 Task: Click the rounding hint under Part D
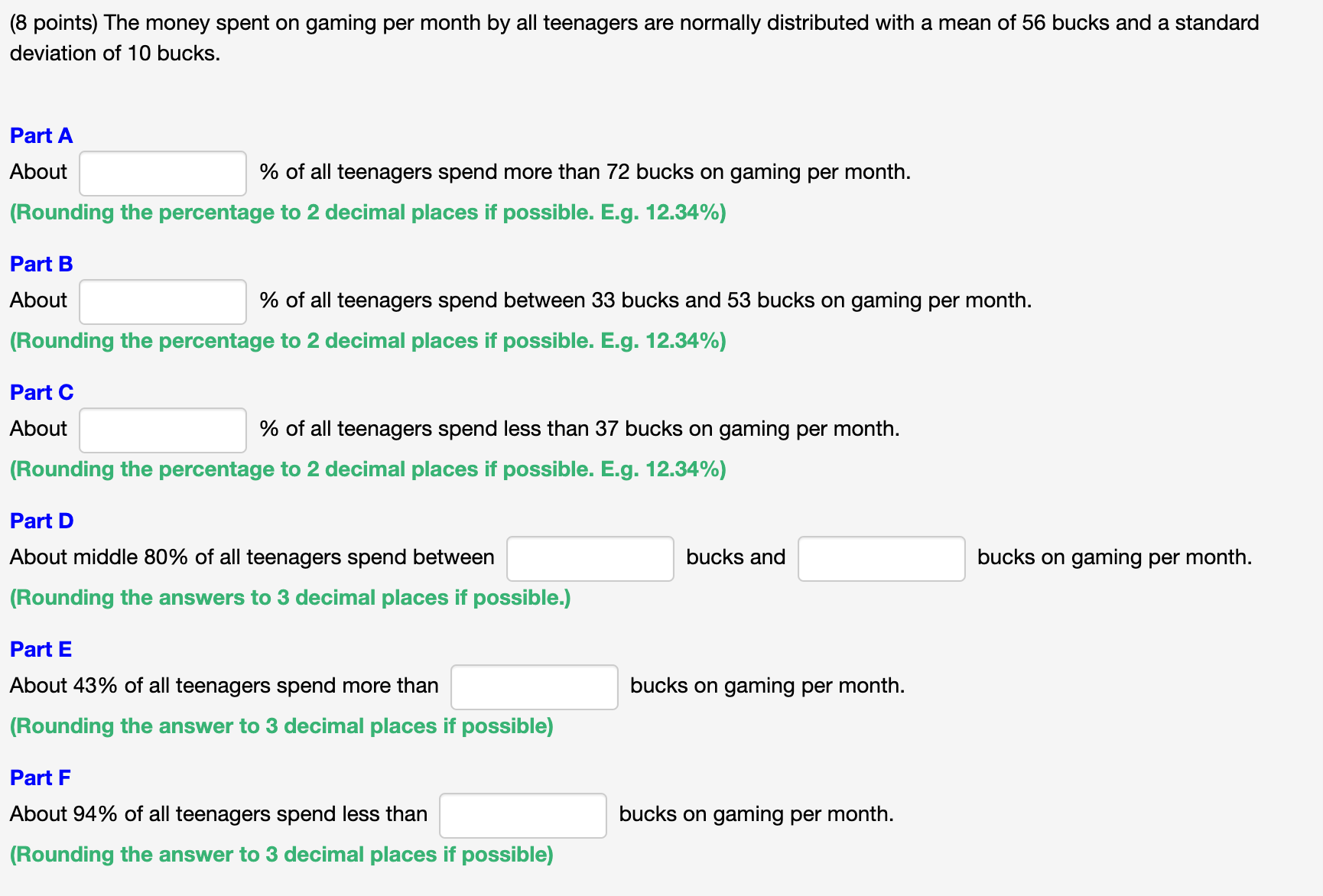coord(290,598)
